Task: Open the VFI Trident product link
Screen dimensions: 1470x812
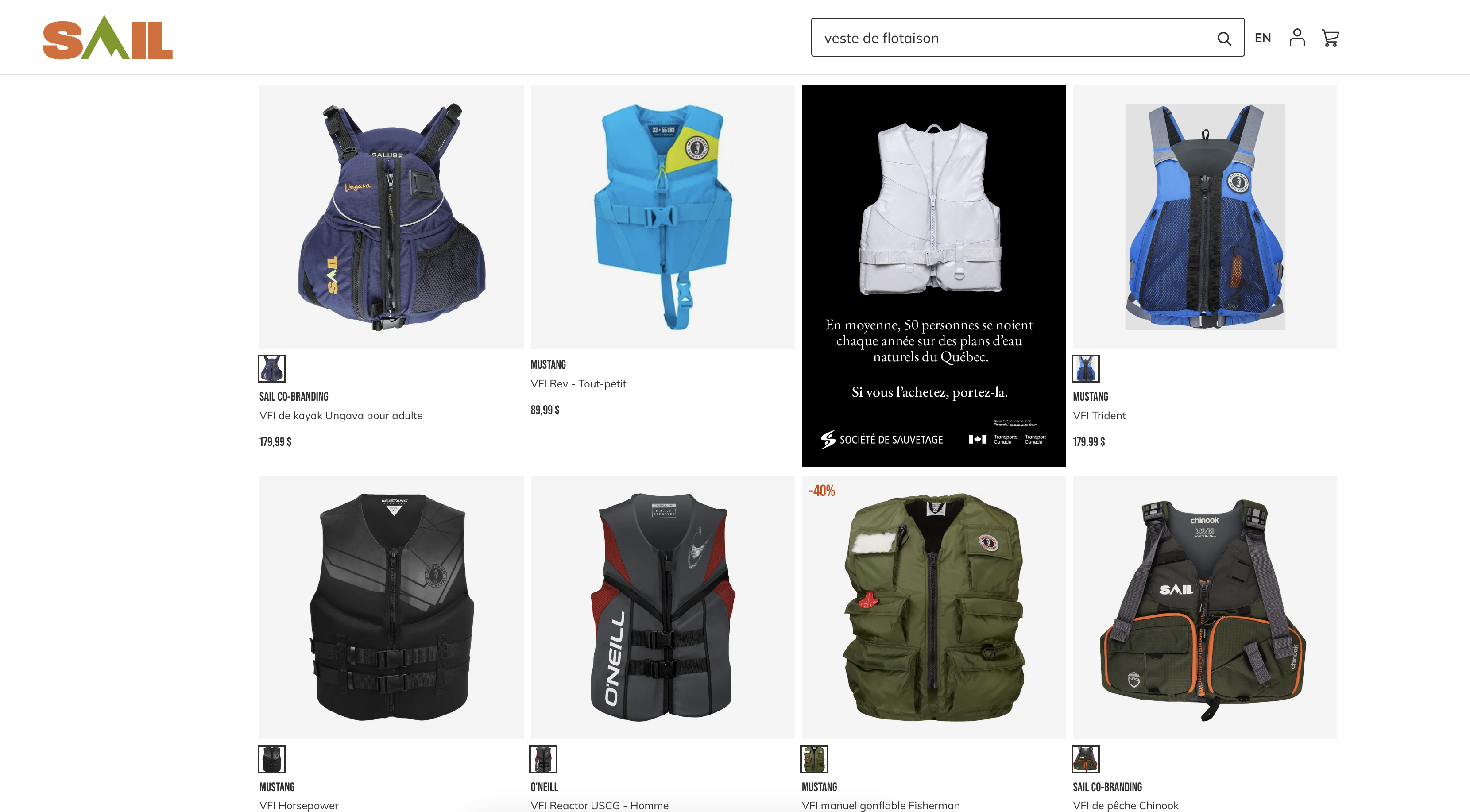Action: click(x=1099, y=415)
